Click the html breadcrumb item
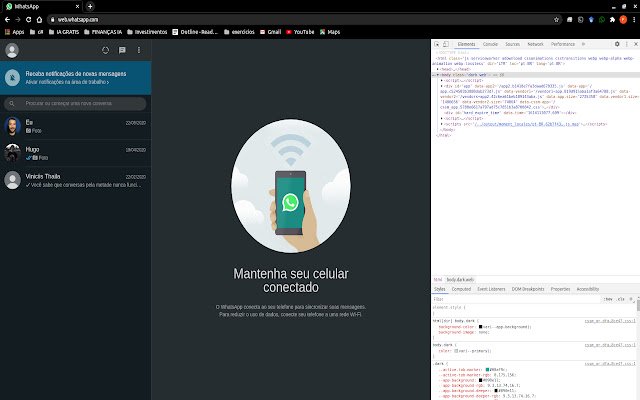 (x=438, y=280)
